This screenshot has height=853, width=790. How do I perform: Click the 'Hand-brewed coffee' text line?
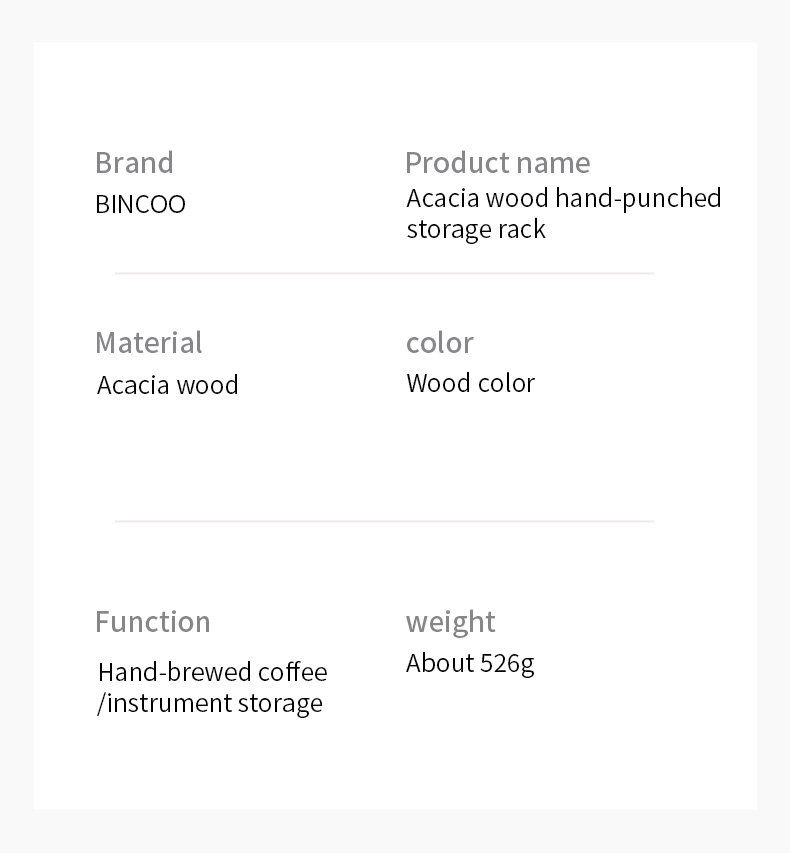pyautogui.click(x=213, y=672)
